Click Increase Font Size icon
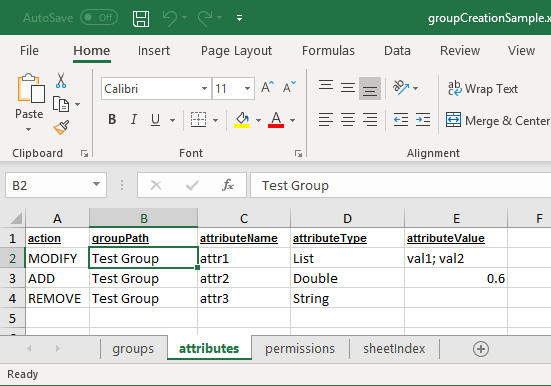 tap(267, 87)
